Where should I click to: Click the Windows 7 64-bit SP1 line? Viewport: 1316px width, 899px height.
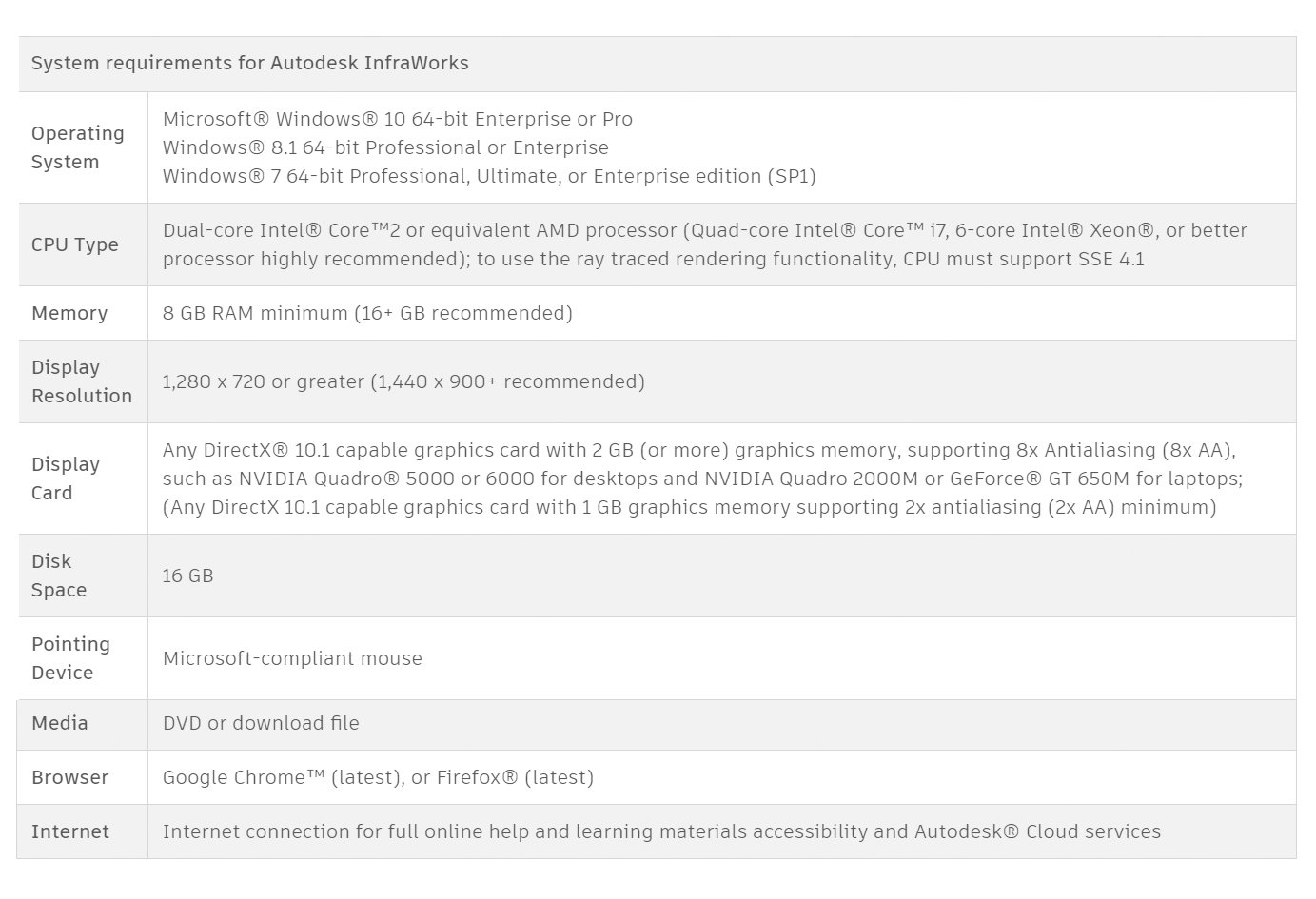pyautogui.click(x=488, y=177)
